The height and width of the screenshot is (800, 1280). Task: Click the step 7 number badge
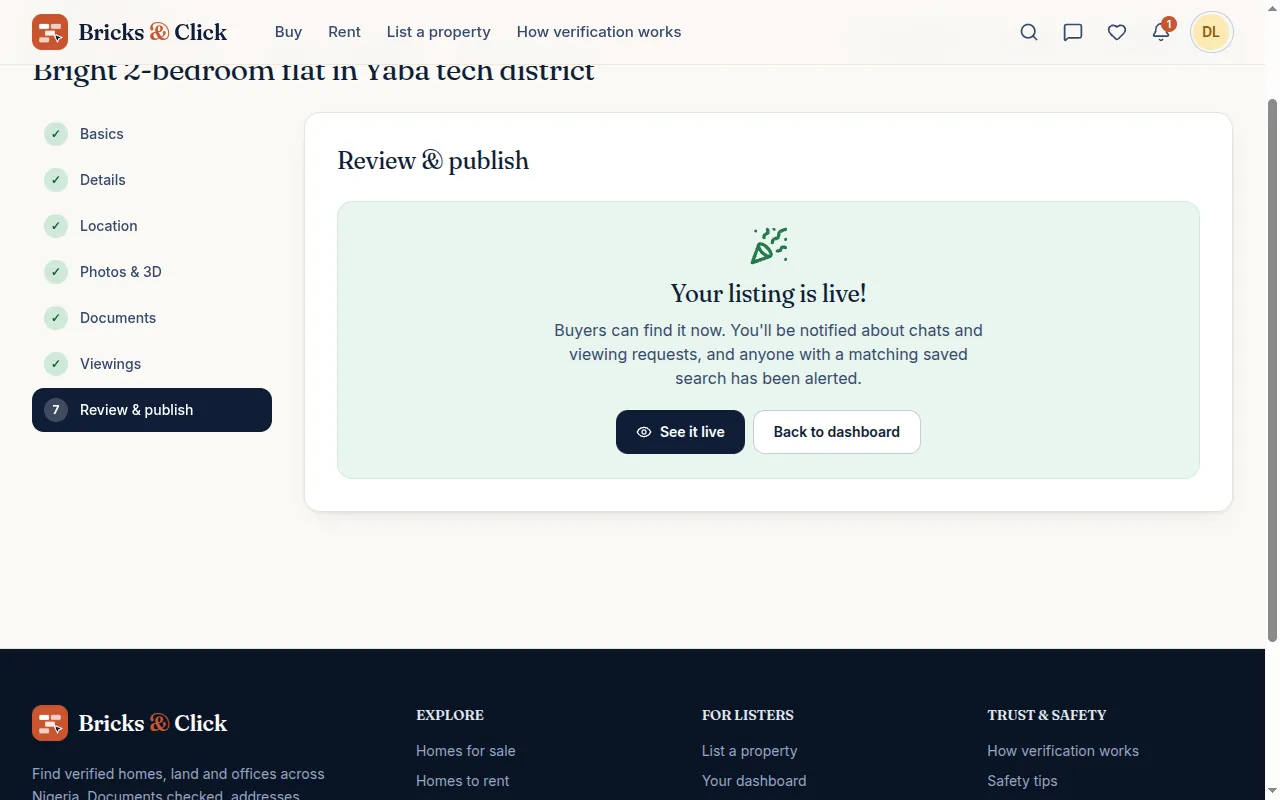[56, 410]
